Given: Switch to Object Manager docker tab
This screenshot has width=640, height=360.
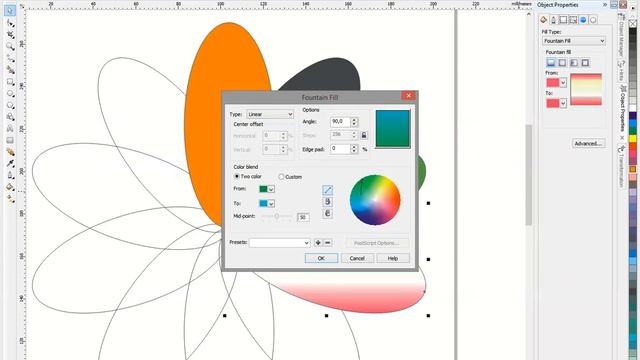Looking at the screenshot, I should click(x=622, y=36).
